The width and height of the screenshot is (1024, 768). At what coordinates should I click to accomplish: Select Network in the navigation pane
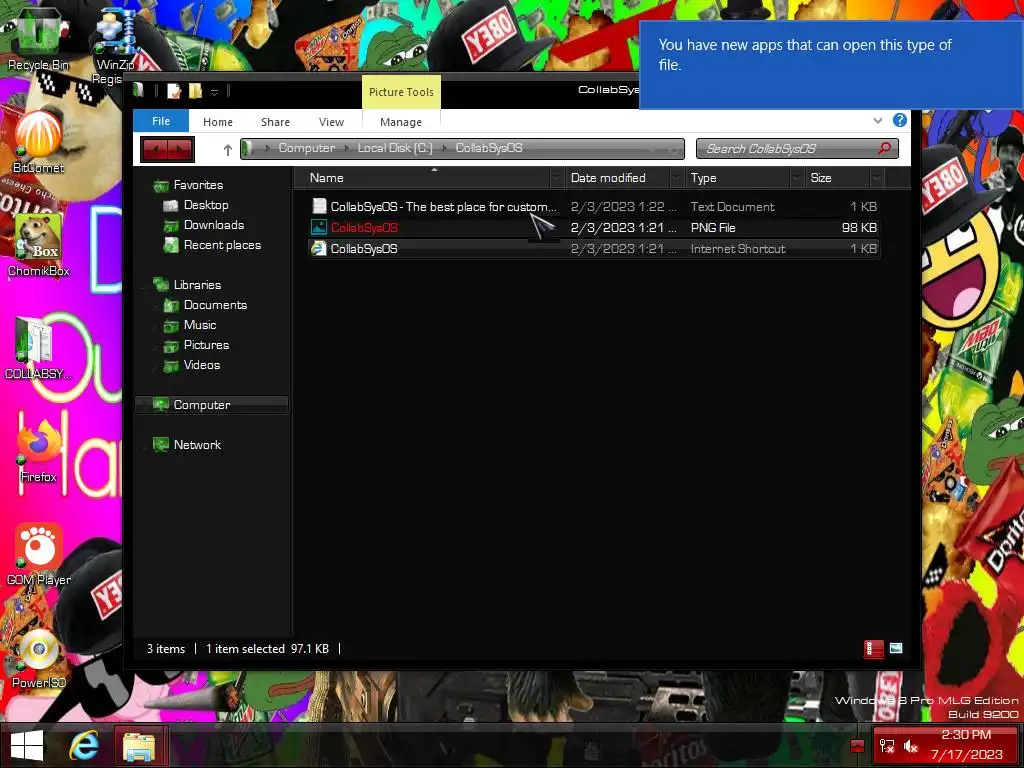[x=197, y=445]
